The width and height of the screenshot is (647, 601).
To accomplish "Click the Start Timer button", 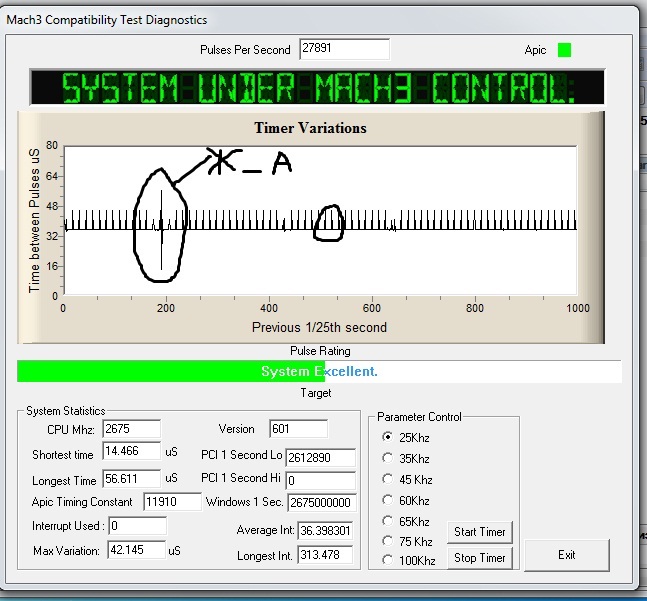I will (x=479, y=532).
